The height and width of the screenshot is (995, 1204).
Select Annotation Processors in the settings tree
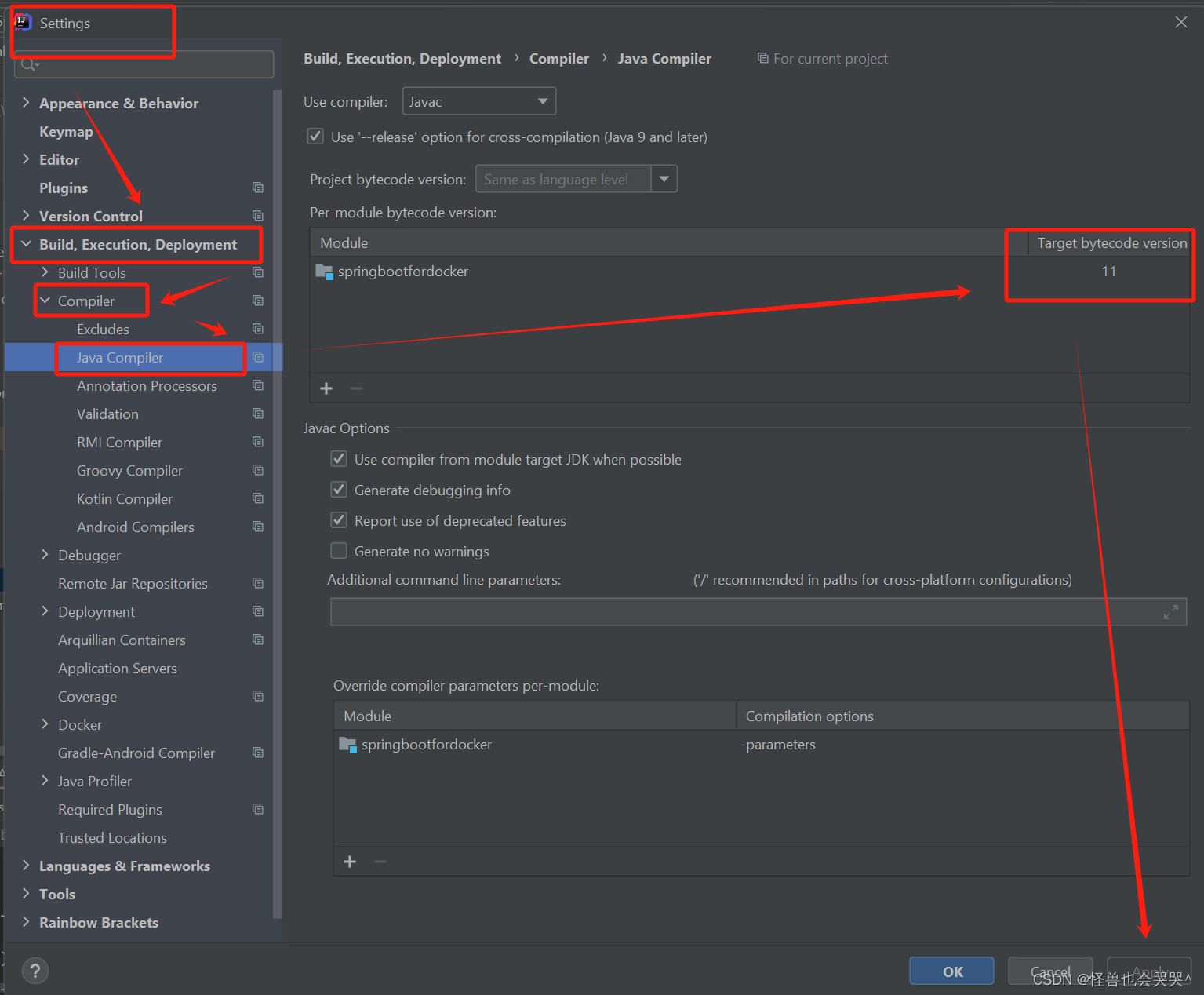click(147, 385)
